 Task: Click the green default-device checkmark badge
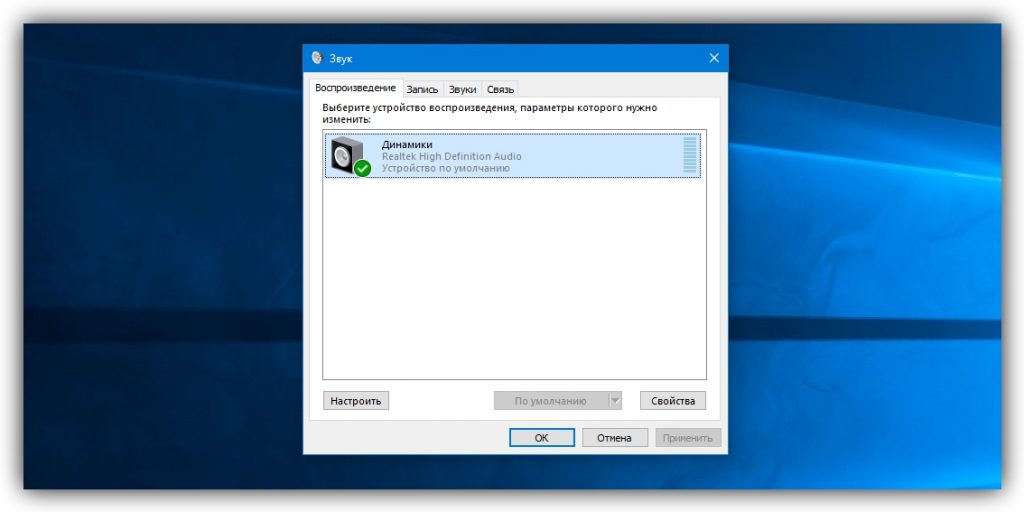pos(362,169)
